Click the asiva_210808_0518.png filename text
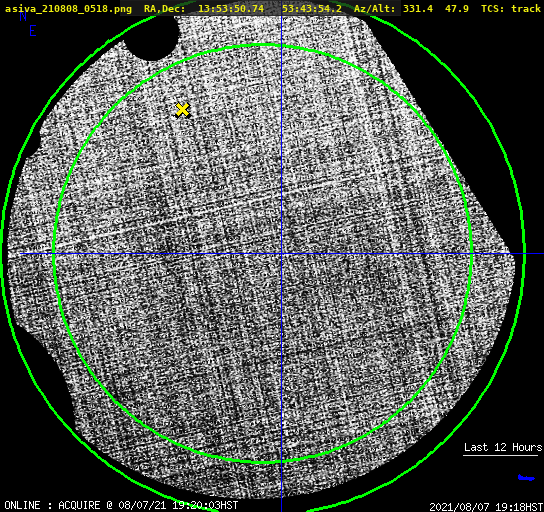 [69, 8]
